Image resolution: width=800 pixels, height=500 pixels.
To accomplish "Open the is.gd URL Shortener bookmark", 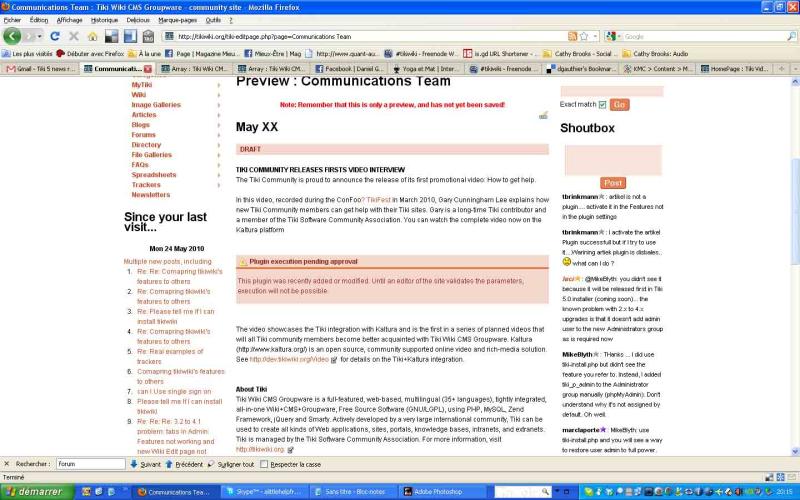I will click(499, 54).
